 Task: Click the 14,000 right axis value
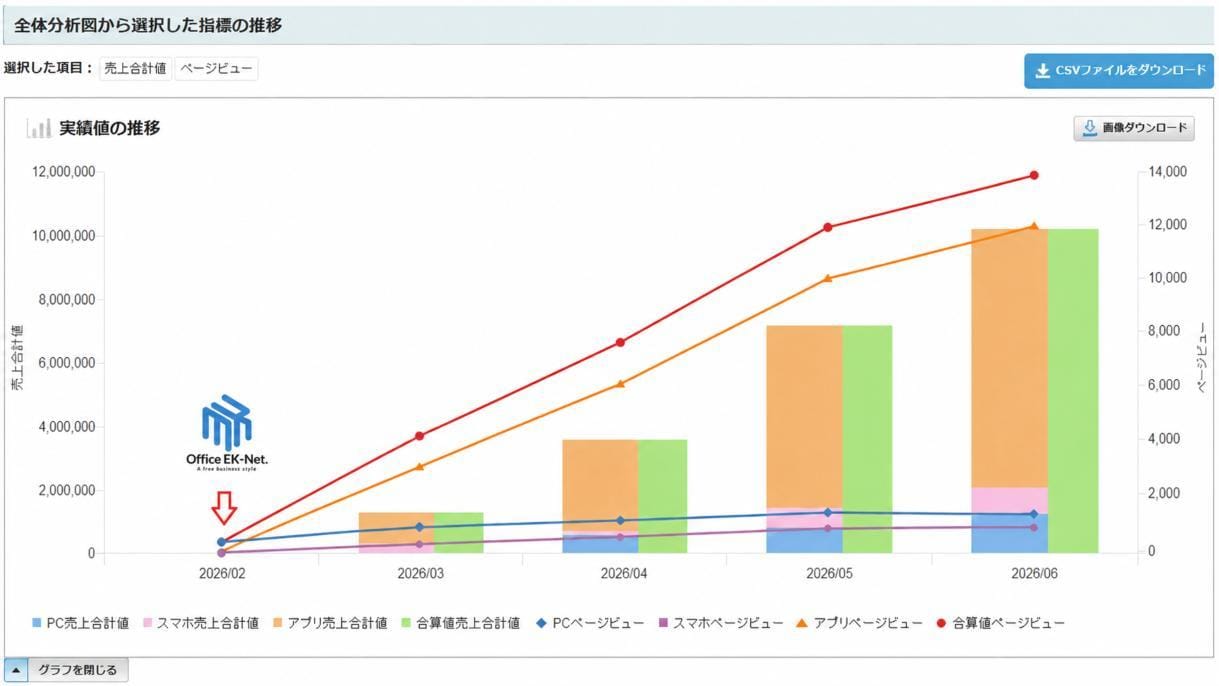tap(1169, 172)
